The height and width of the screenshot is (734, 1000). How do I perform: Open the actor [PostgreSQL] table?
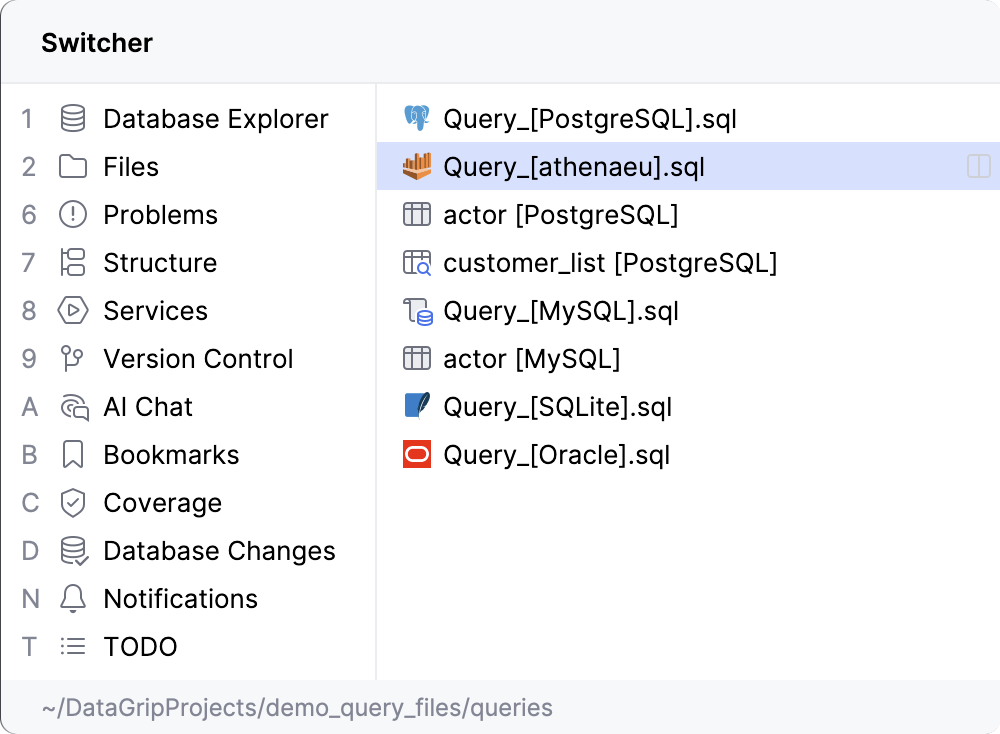tap(560, 215)
